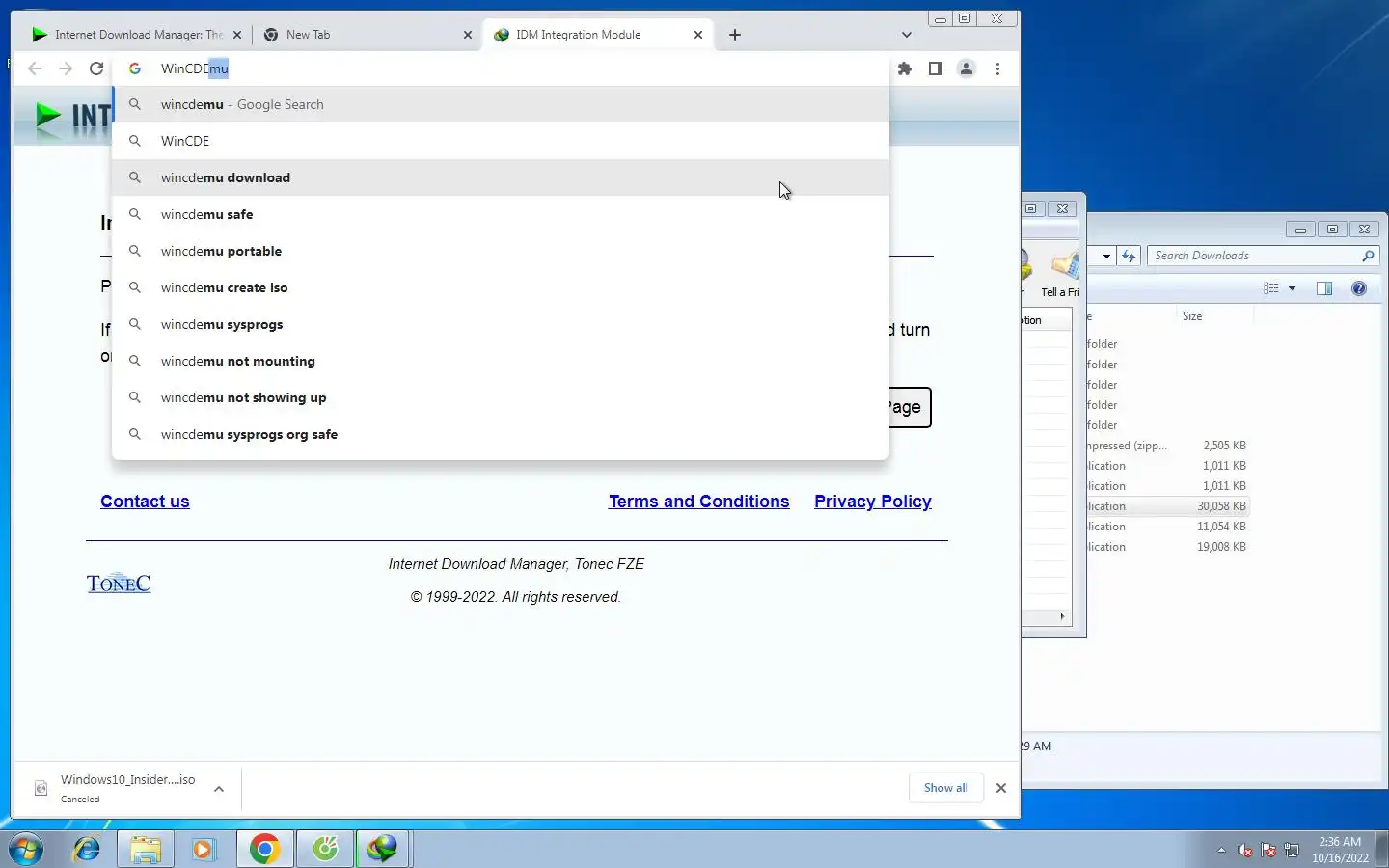Open a new tab with plus button
Screen dimensions: 1389x868
coord(735,35)
